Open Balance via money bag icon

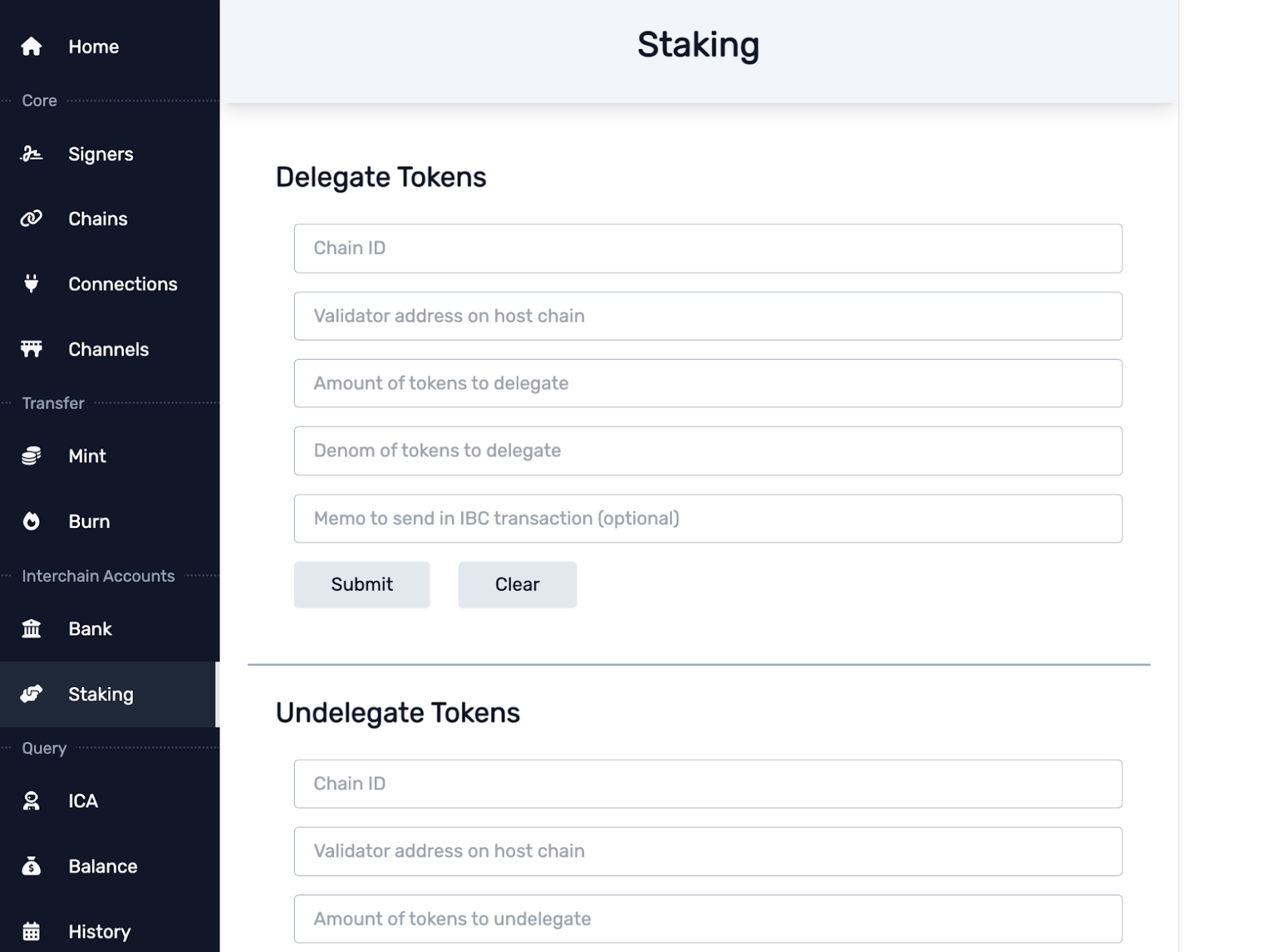(31, 866)
